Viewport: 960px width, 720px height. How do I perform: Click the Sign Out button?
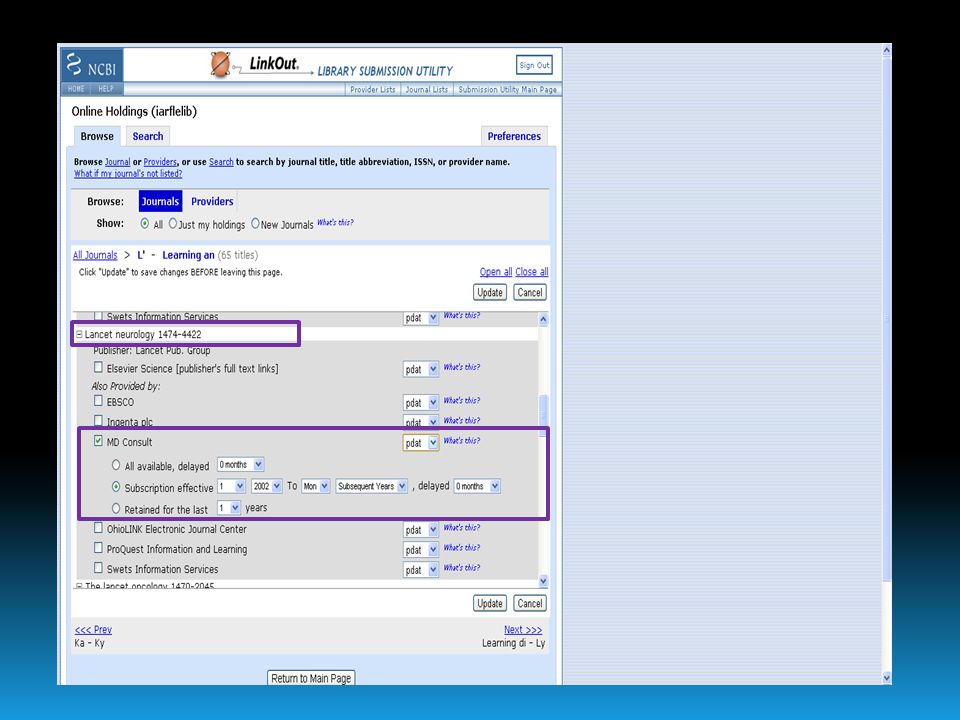[x=534, y=65]
